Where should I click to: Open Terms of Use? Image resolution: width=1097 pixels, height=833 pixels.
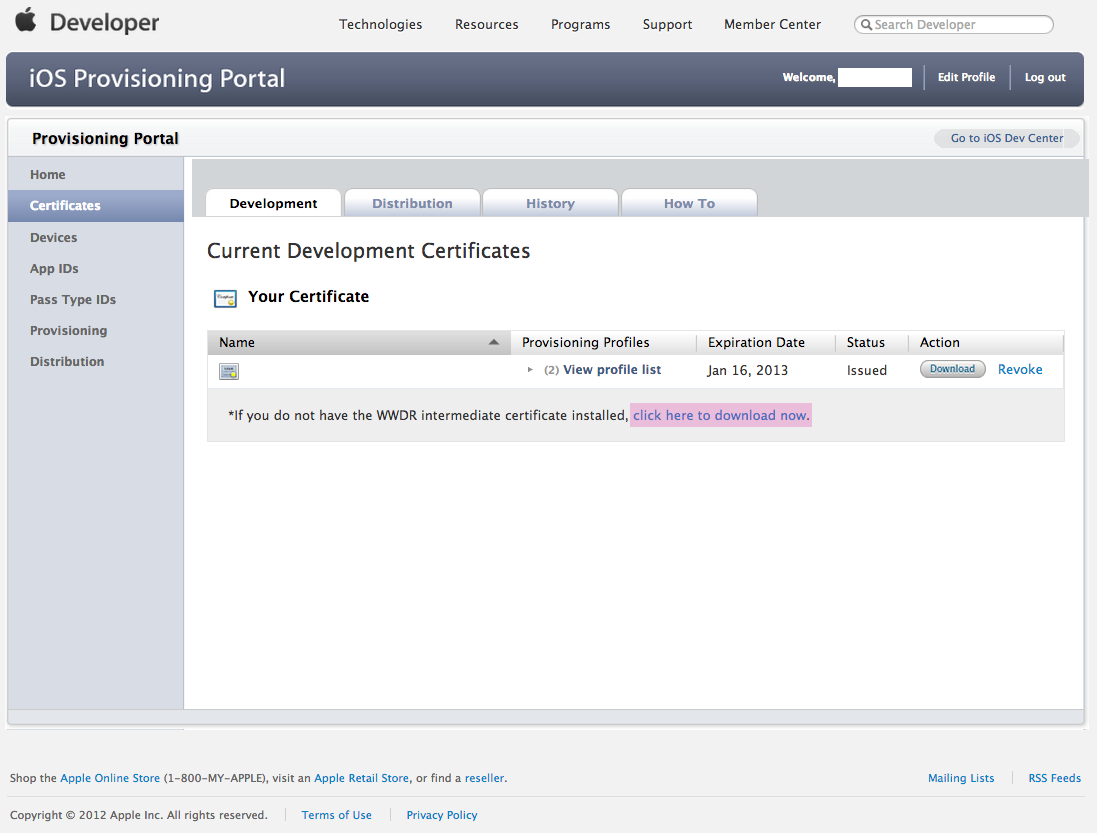337,815
